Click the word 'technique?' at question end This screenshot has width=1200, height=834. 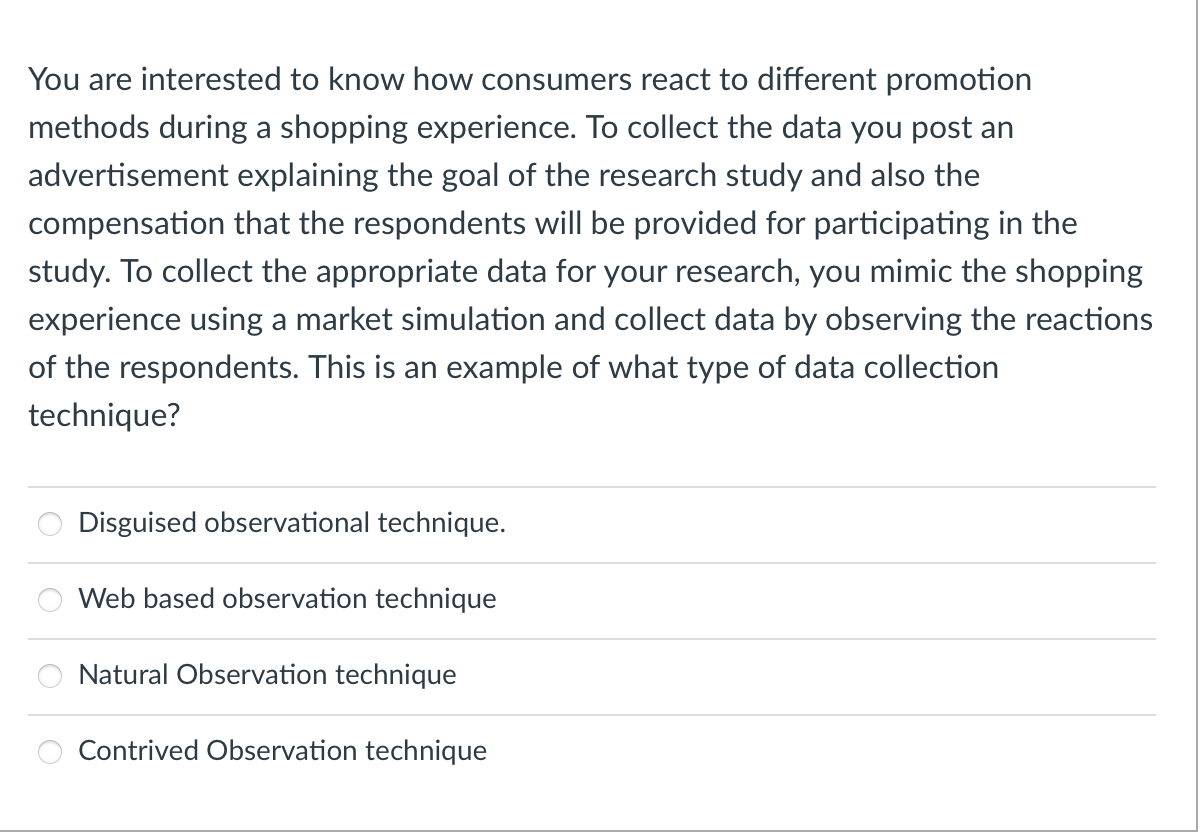[x=103, y=415]
